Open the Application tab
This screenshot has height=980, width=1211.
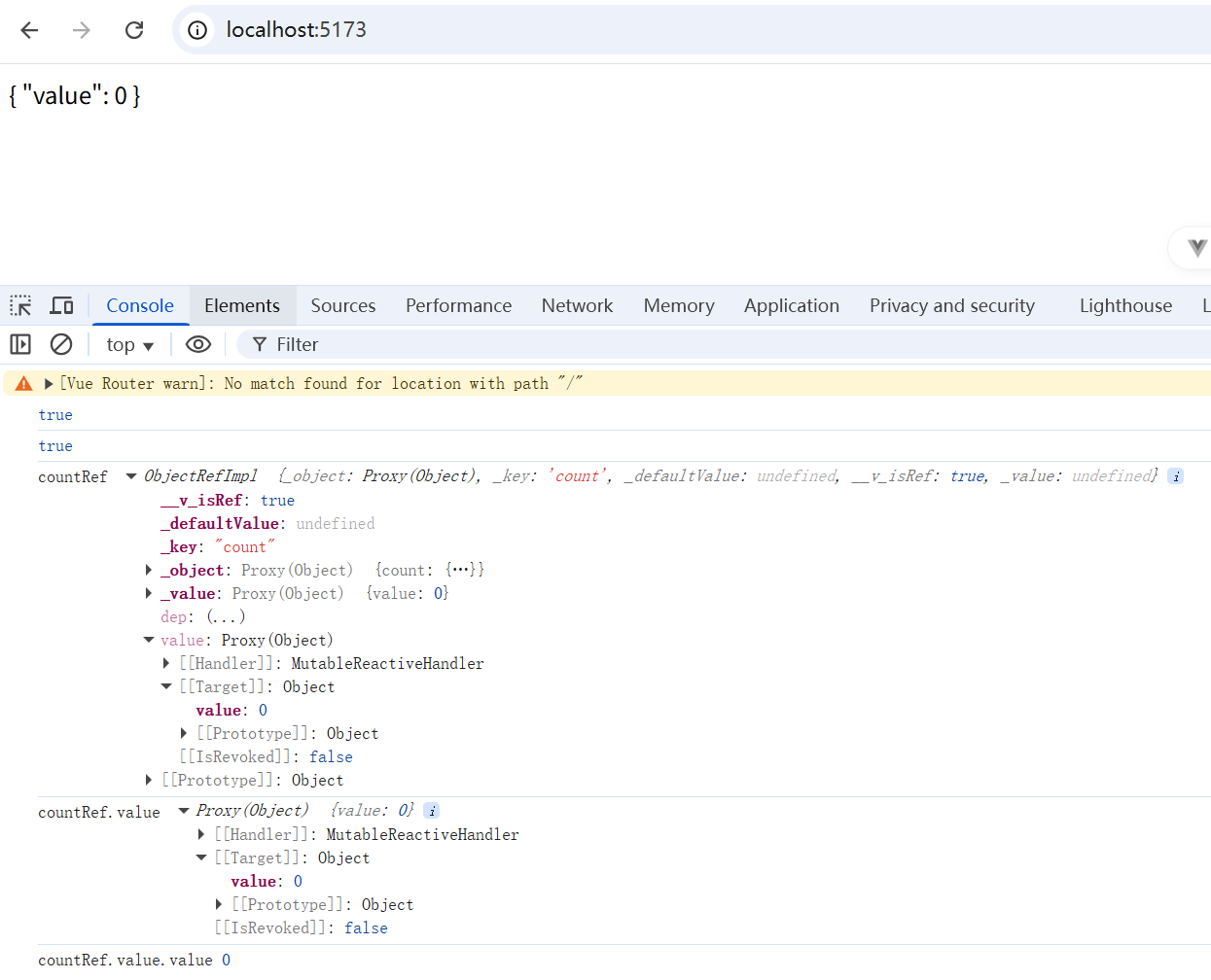792,305
